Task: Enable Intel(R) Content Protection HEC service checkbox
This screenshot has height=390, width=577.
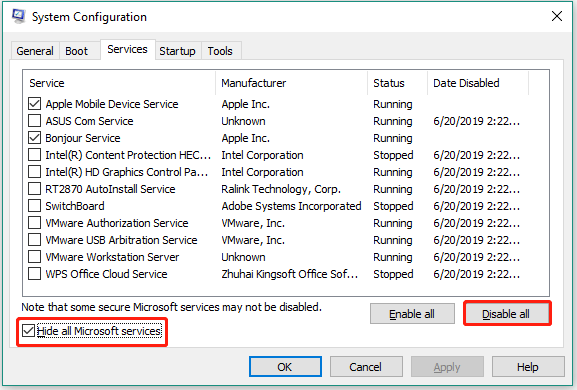Action: coord(35,155)
